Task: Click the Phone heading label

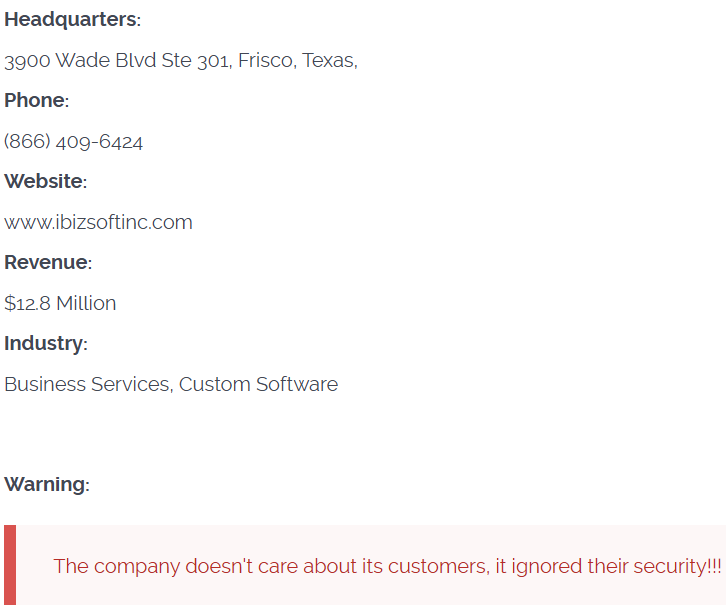Action: pos(35,101)
